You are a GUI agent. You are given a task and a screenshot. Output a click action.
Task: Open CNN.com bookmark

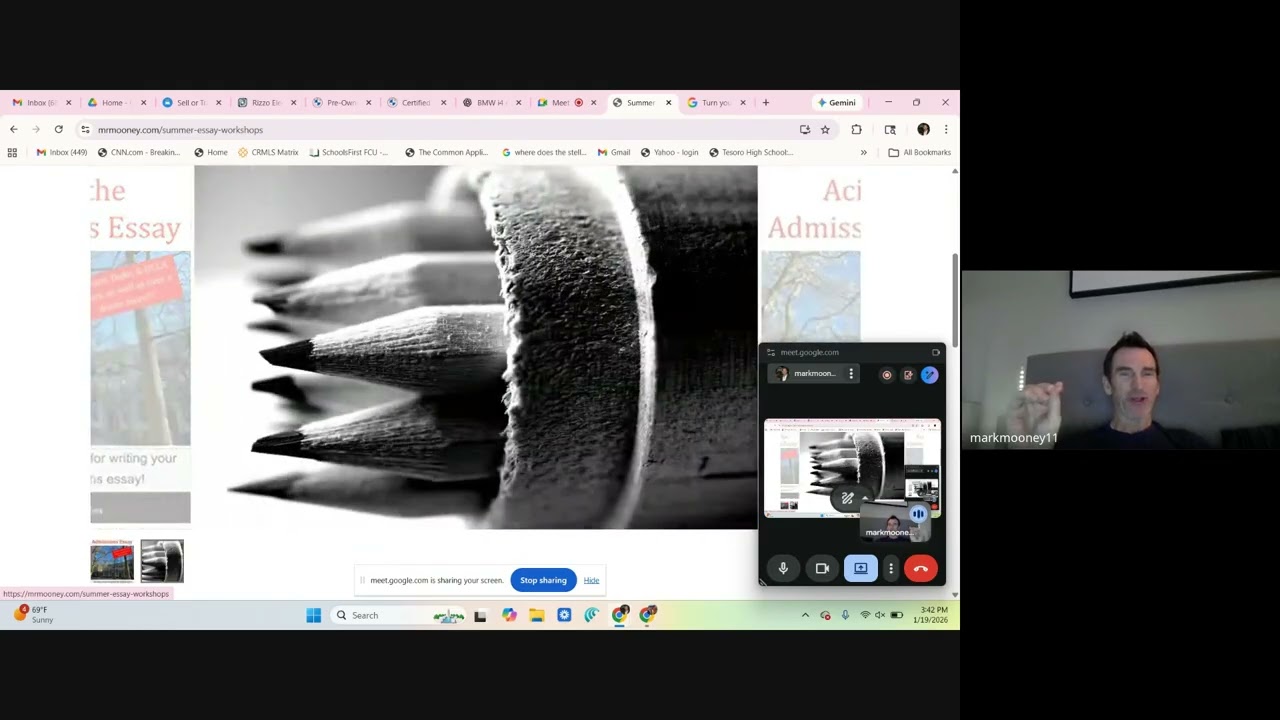[139, 152]
